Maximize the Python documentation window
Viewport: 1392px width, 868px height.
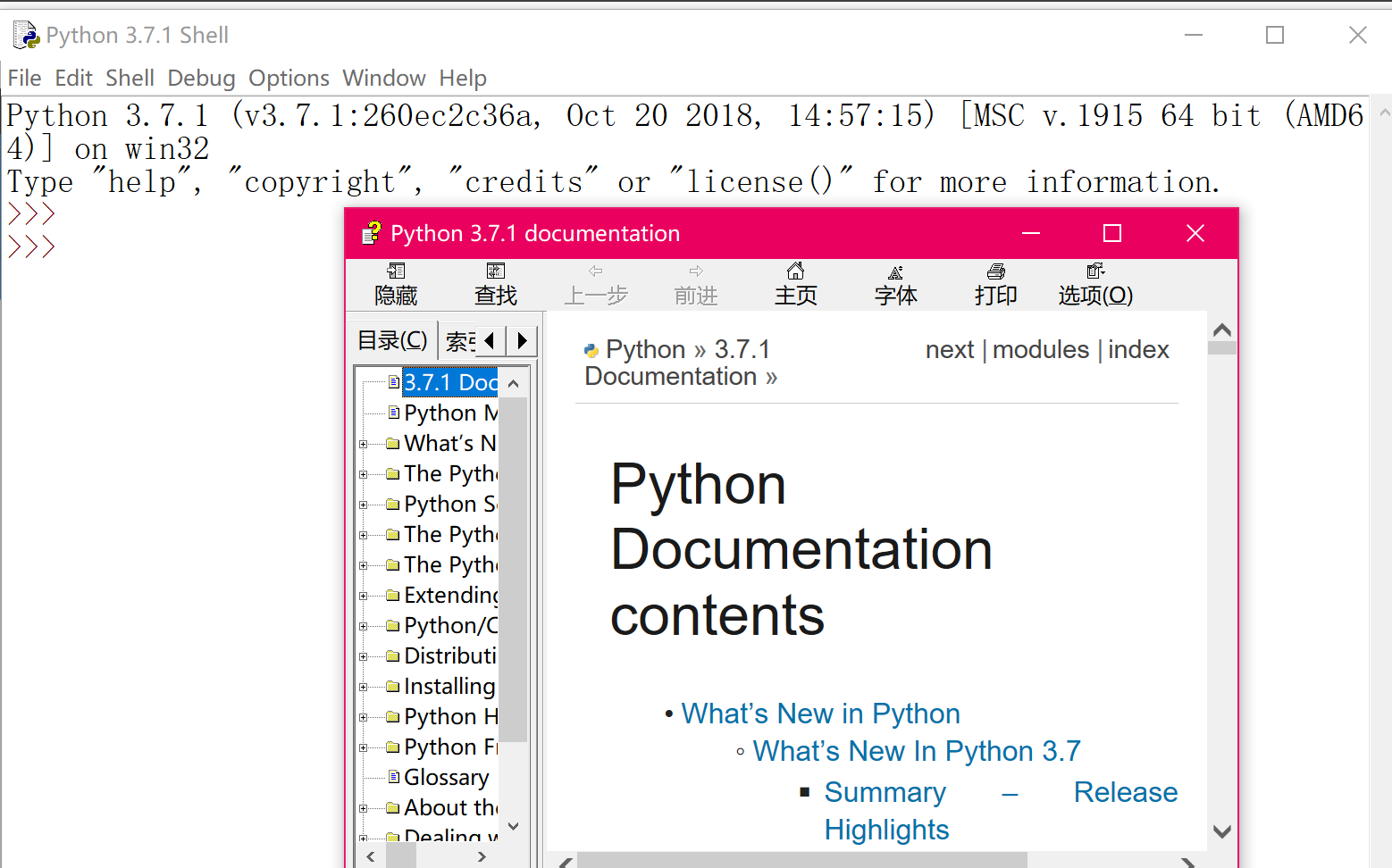click(x=1112, y=233)
